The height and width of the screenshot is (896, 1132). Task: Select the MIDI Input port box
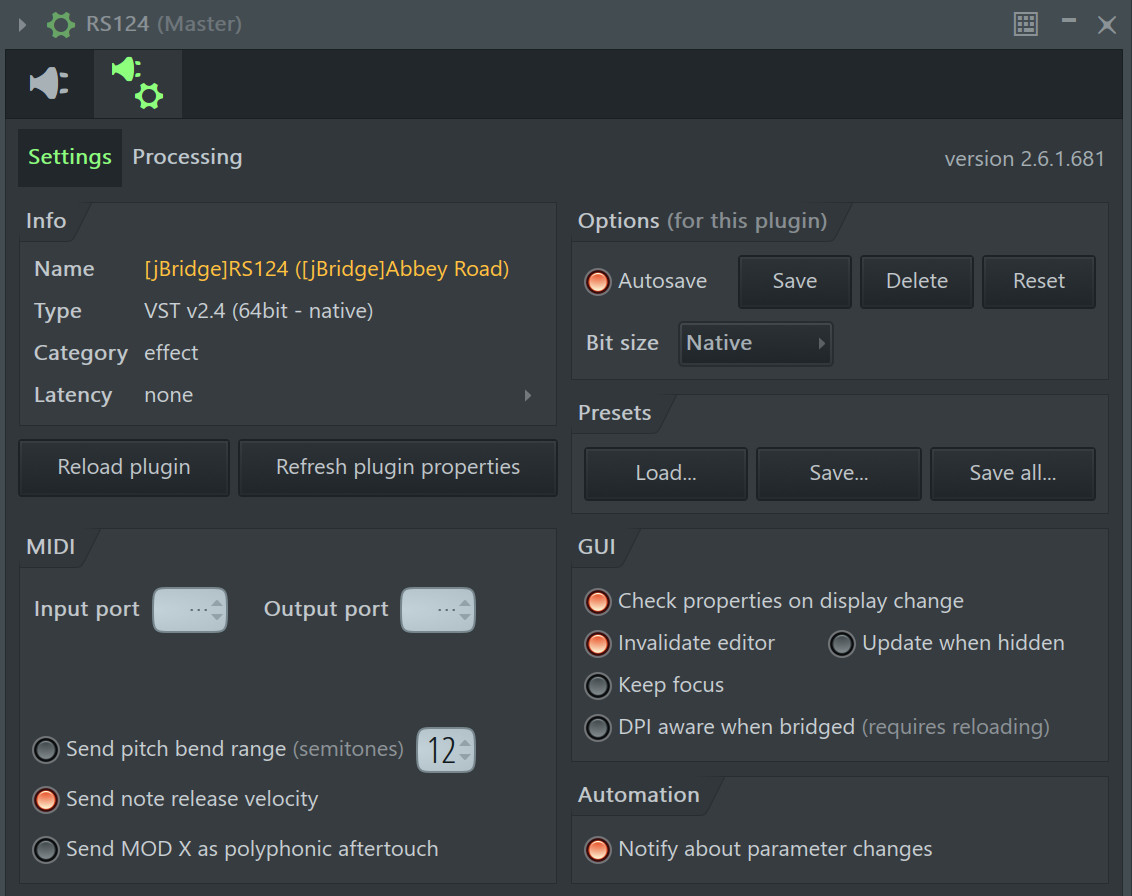coord(190,610)
